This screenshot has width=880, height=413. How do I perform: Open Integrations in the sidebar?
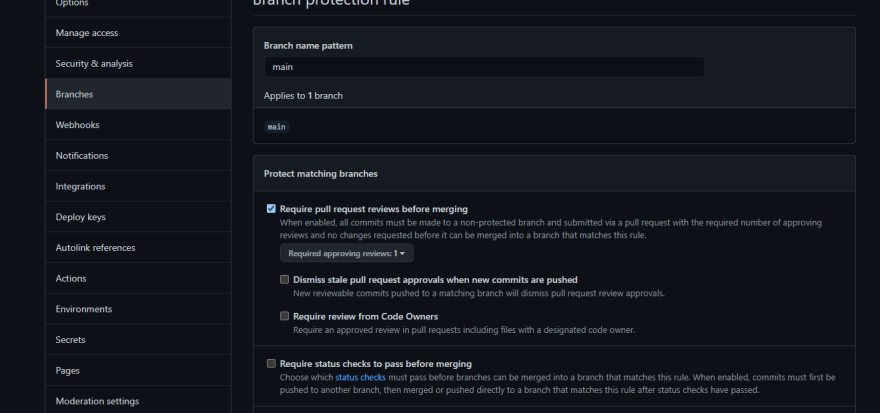click(138, 186)
